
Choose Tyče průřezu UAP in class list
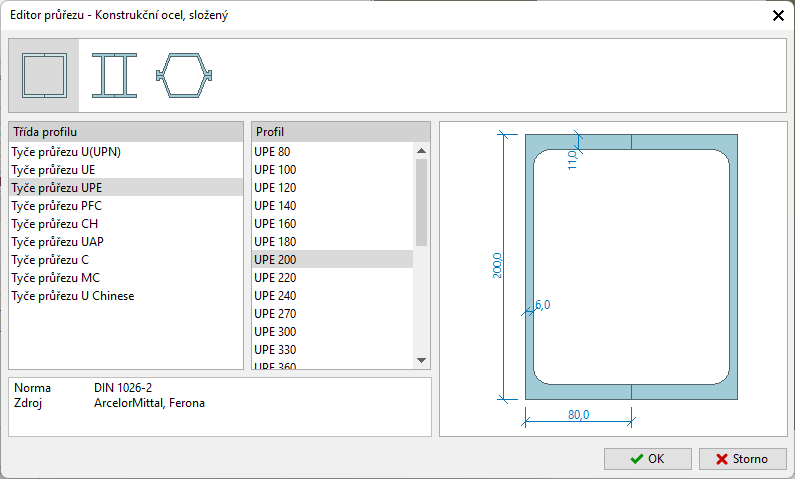(56, 242)
